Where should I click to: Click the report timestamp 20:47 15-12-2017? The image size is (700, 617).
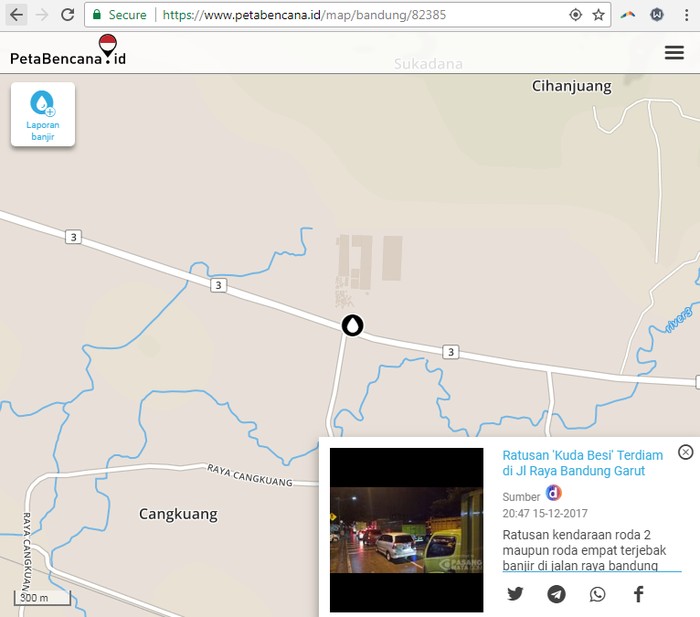[545, 513]
